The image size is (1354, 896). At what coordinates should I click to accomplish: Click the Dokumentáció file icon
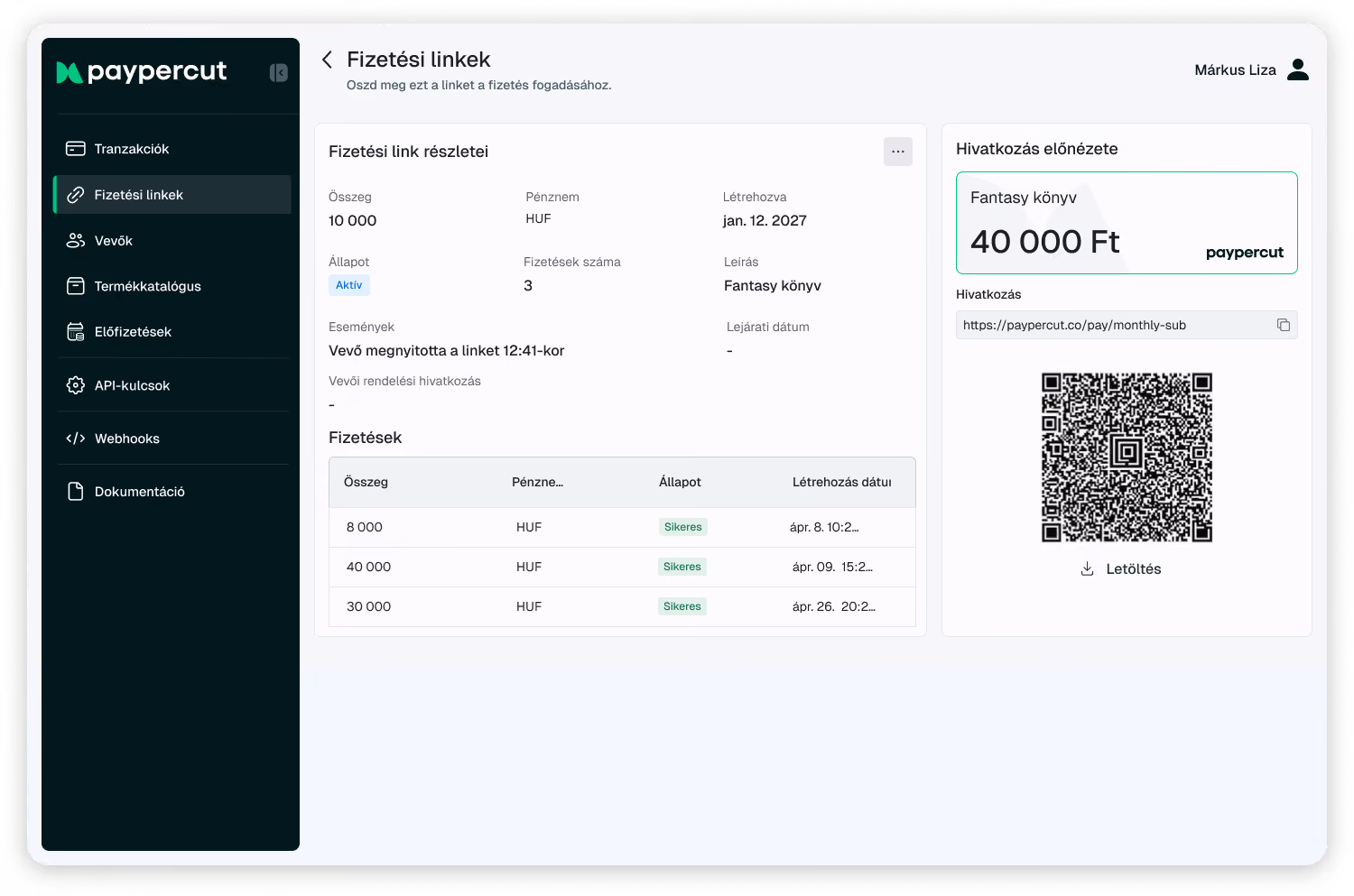[x=76, y=492]
